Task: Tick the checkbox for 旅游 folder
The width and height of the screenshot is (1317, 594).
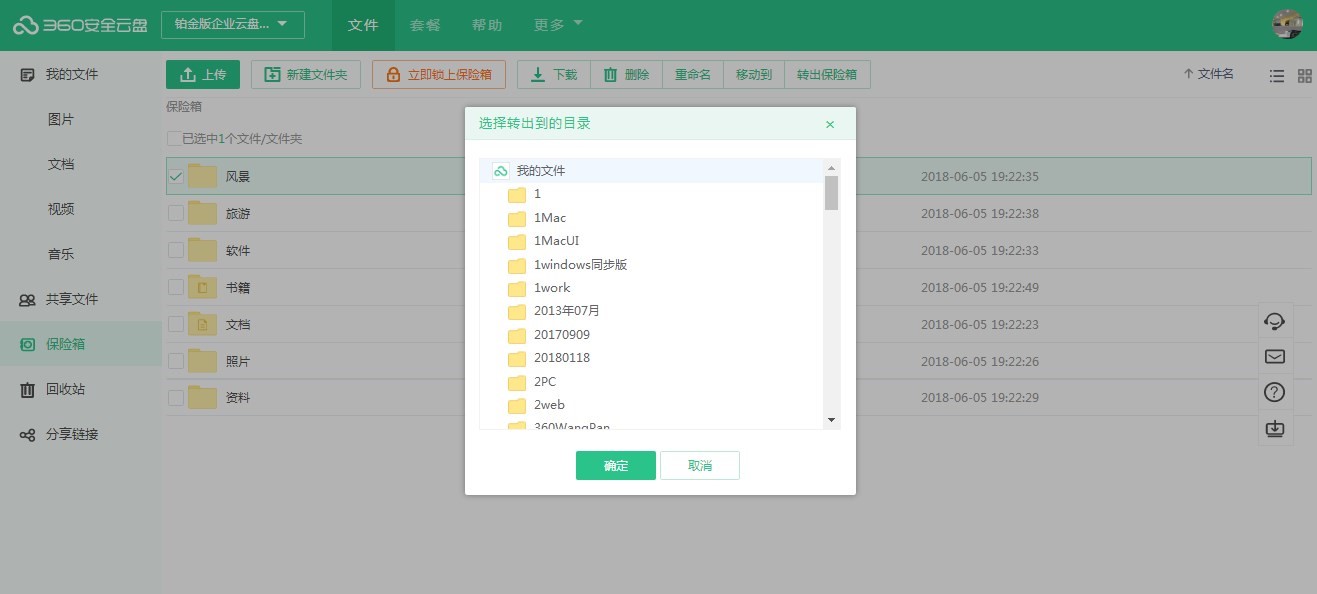Action: [176, 213]
